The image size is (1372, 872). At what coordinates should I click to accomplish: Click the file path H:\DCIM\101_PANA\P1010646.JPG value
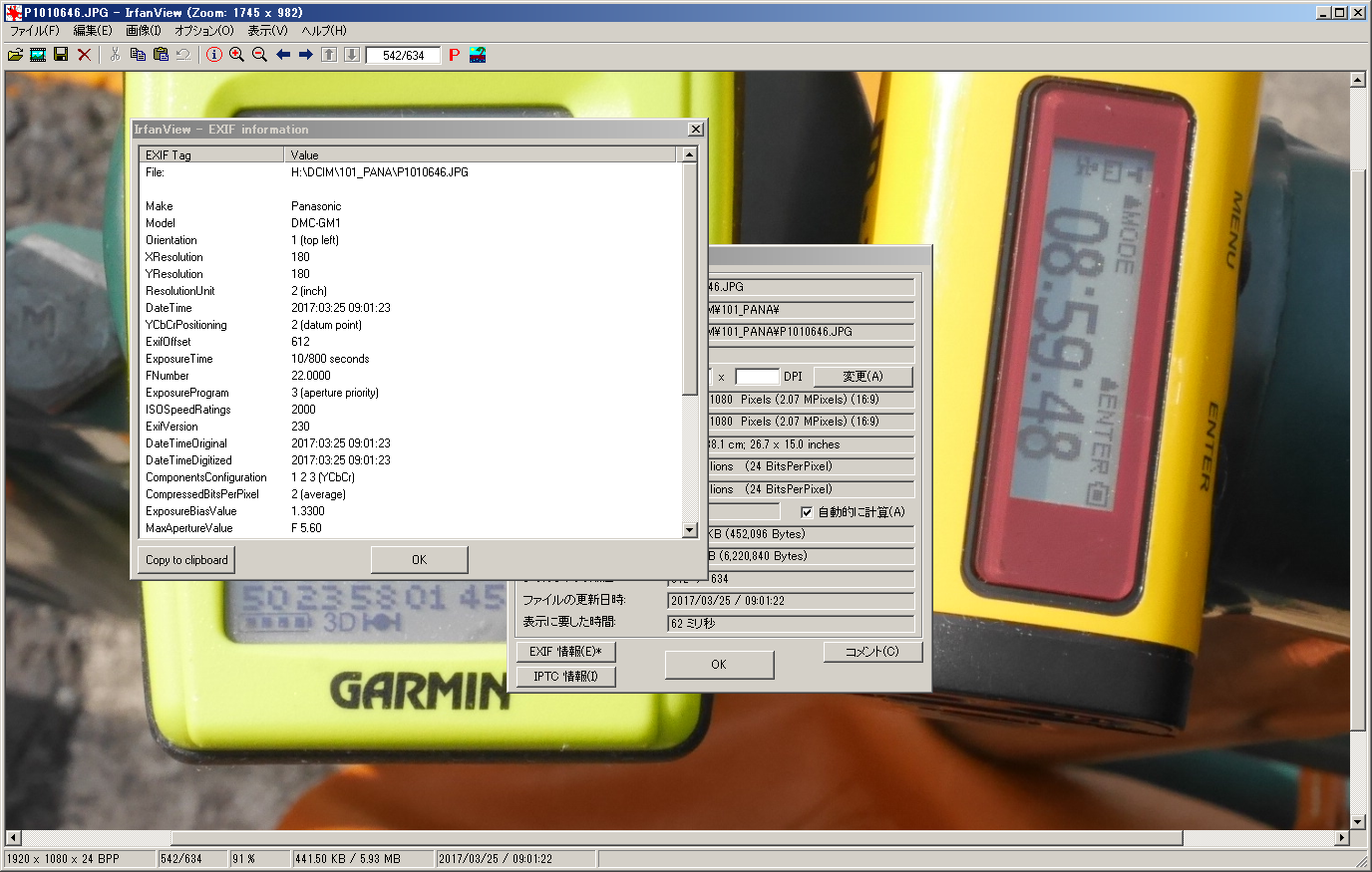tap(380, 172)
